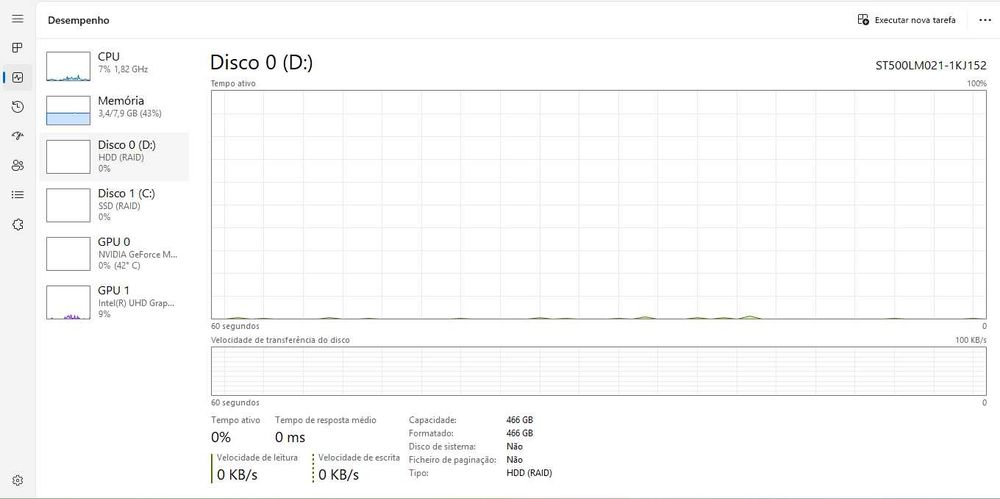Open the hamburger navigation menu

point(18,19)
